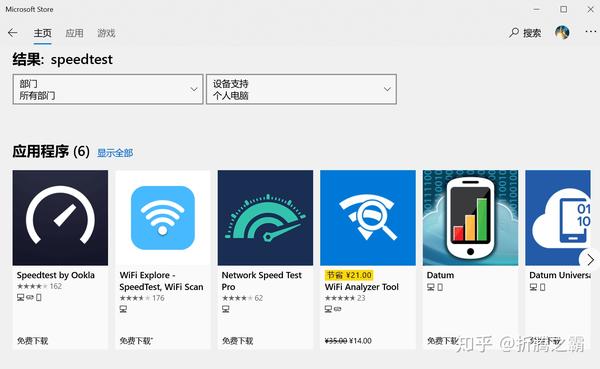
Task: Open the three-dots more menu
Action: [590, 32]
